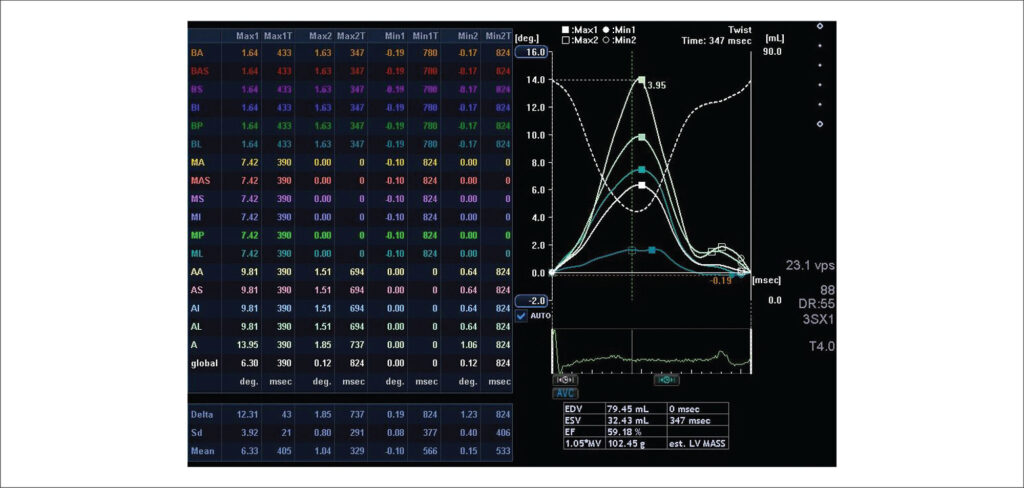Select the filled square marker near 10.0 deg
Viewport: 1024px width, 488px height.
(642, 137)
